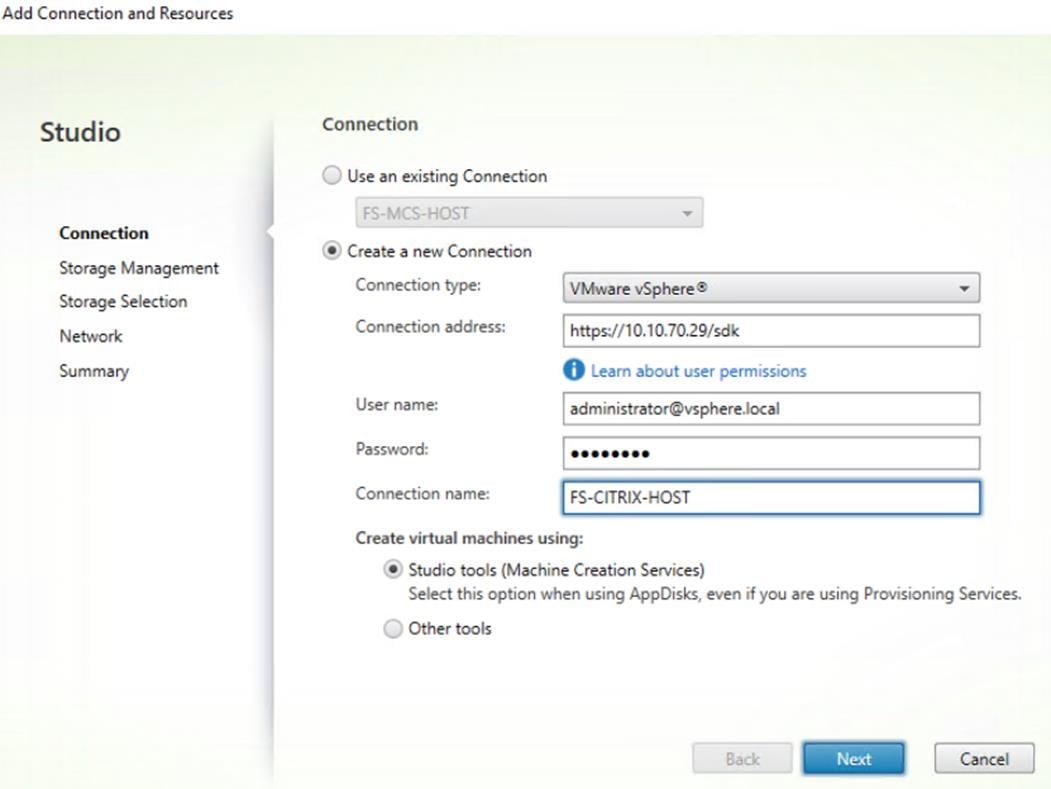Click the Add Connection and Resources window title
This screenshot has height=789, width=1051.
(118, 13)
